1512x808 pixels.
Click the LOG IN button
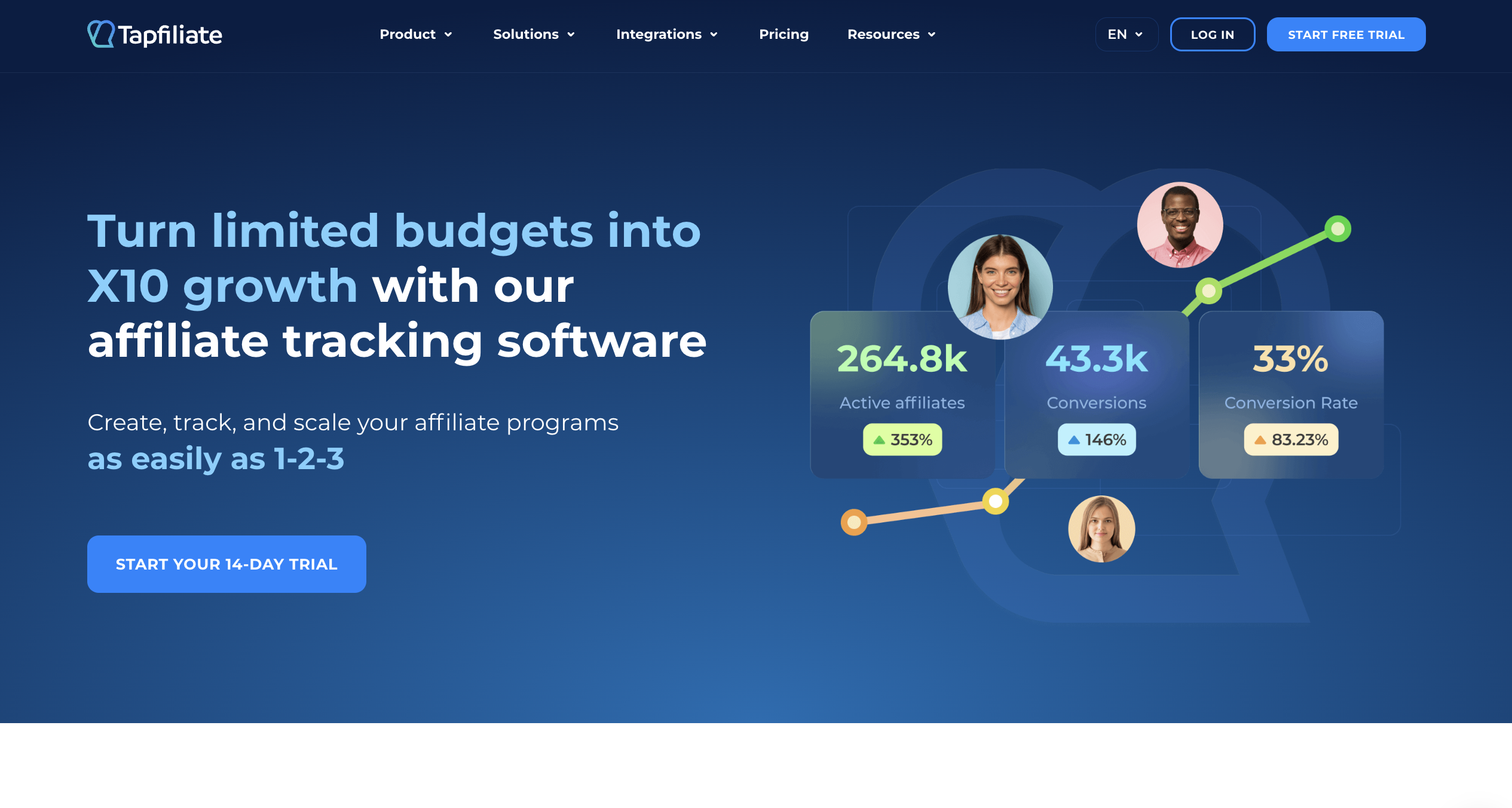pyautogui.click(x=1213, y=35)
